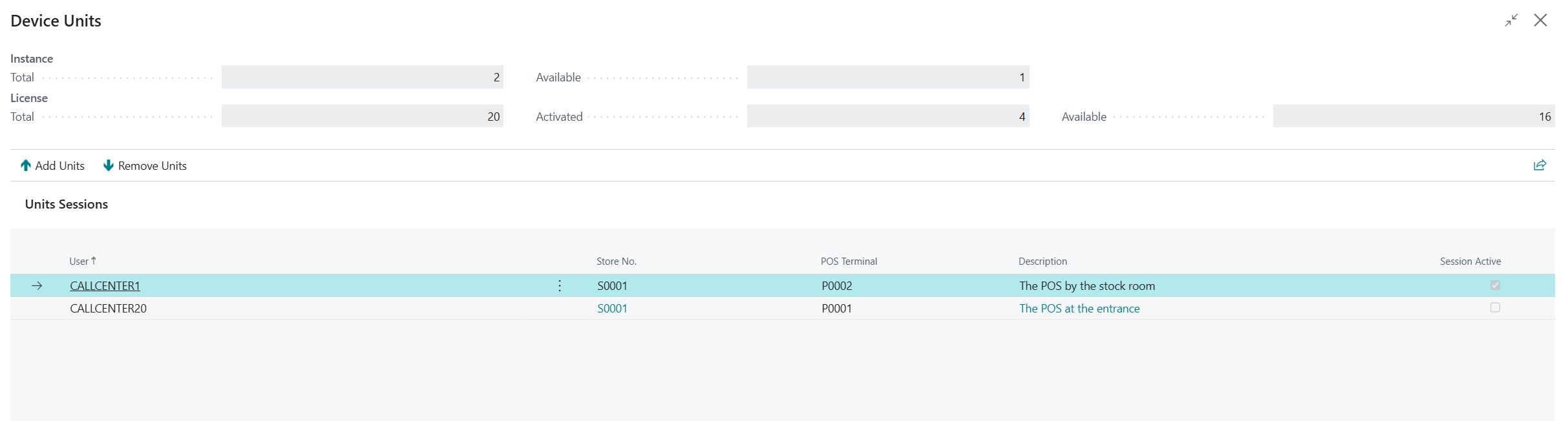Click the Session Active column header
This screenshot has width=1568, height=421.
[x=1470, y=262]
